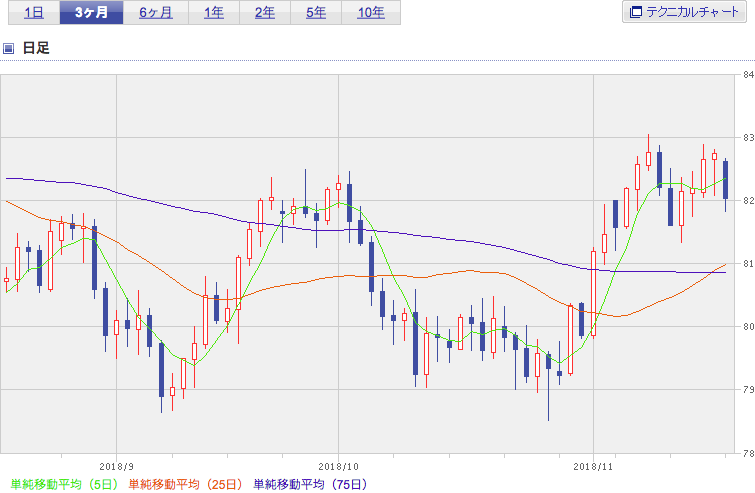
Task: Click the 単純移動平均（5日）green legend label
Action: click(x=64, y=484)
